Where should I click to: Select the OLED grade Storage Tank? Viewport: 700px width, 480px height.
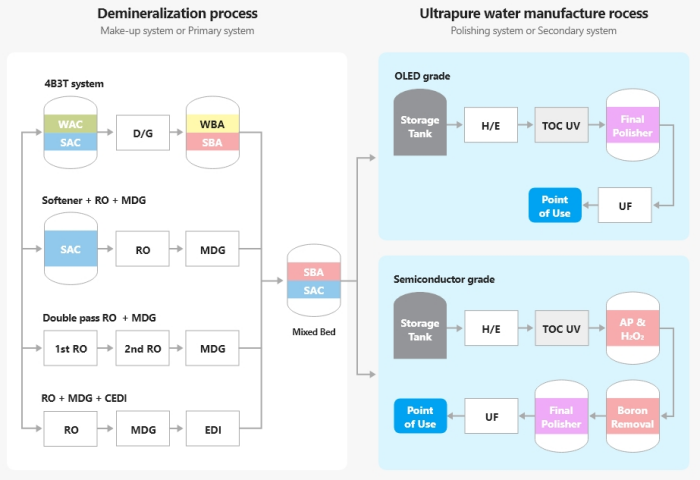(x=420, y=126)
